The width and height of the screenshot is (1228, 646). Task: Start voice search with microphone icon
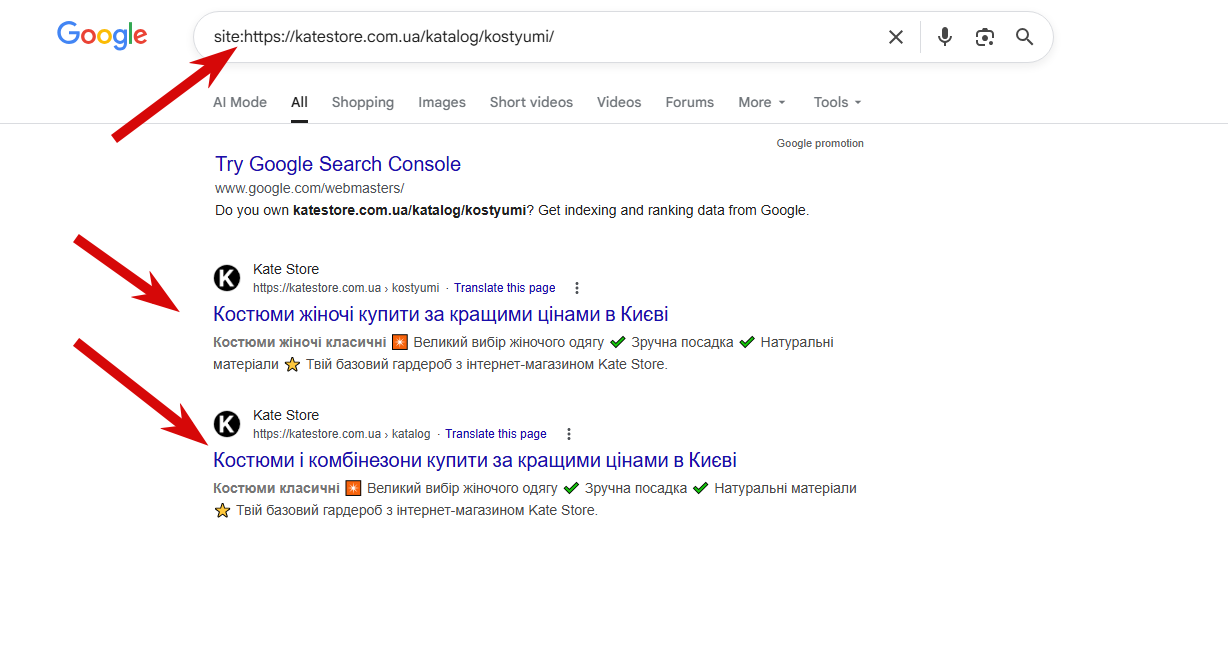(x=945, y=37)
